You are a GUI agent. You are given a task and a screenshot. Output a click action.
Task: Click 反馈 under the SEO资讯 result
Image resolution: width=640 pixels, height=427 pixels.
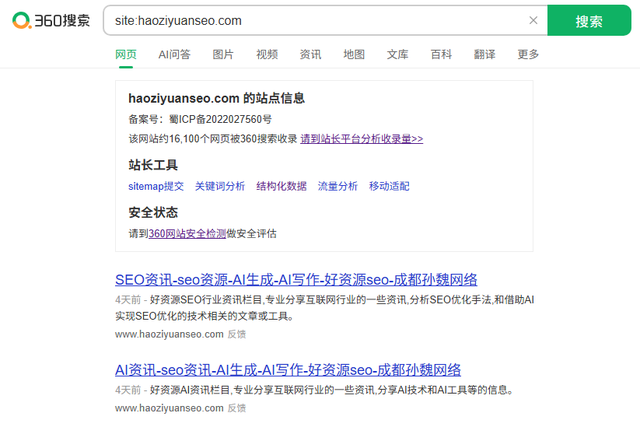(237, 334)
